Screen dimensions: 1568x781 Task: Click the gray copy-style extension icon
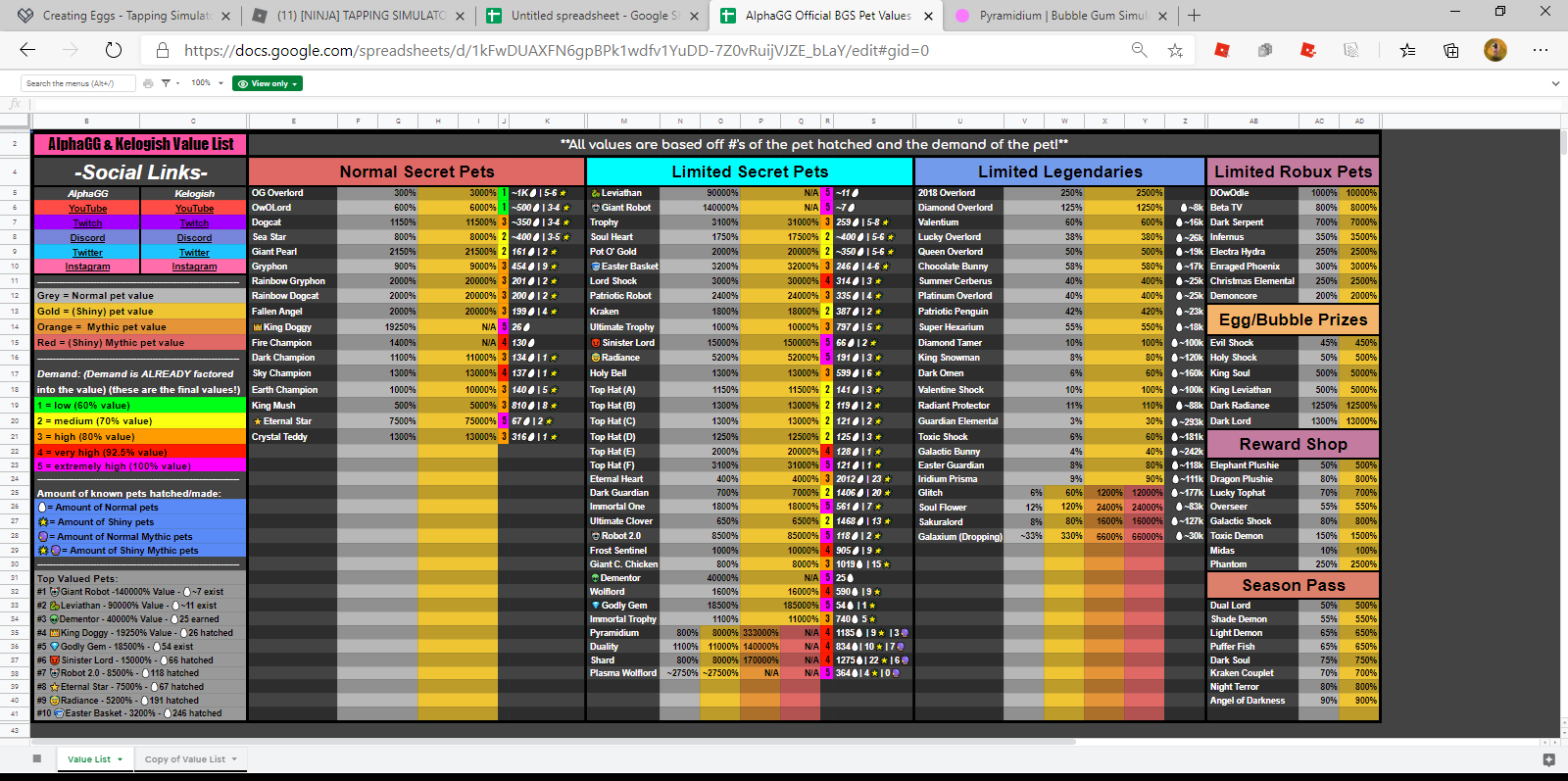1265,50
